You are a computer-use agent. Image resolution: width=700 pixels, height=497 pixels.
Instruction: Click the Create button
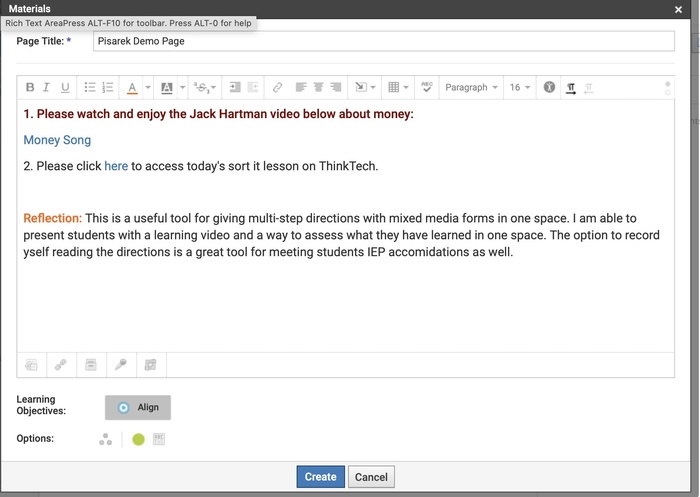320,477
